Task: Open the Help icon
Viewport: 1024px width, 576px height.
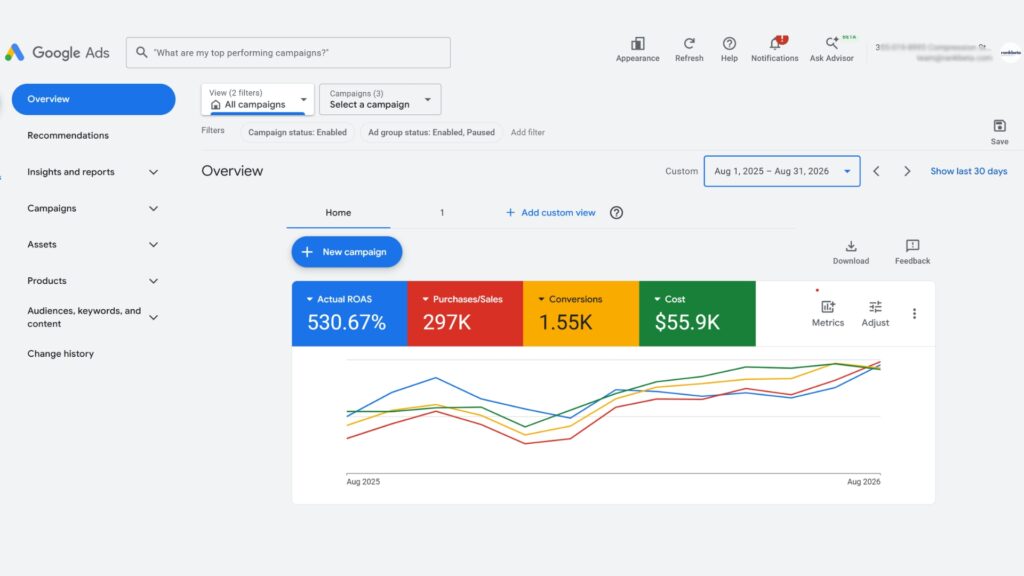Action: (729, 44)
